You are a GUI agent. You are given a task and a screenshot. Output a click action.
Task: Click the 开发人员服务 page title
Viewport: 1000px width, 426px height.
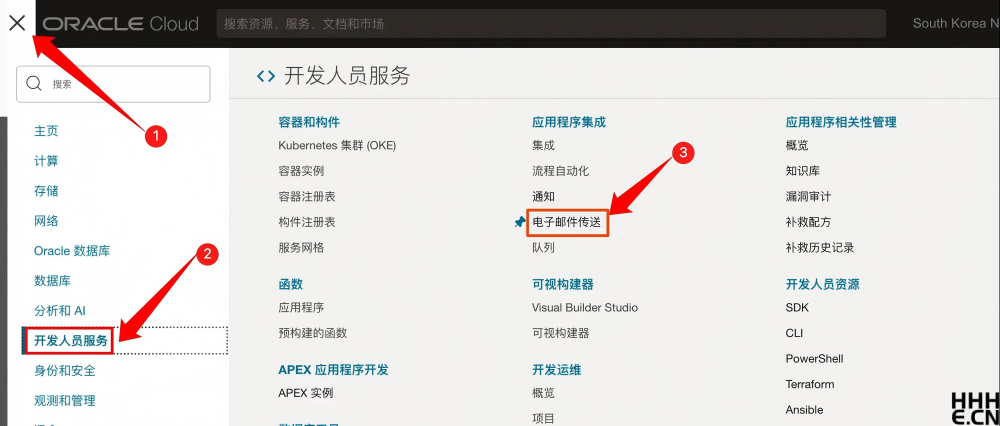pyautogui.click(x=347, y=76)
